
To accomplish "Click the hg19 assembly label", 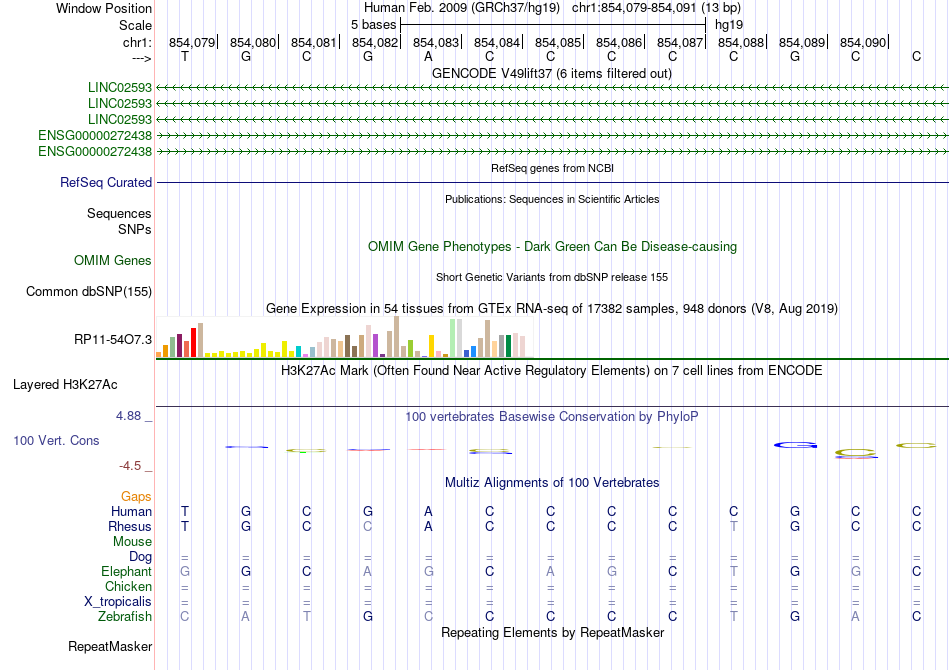I will tap(729, 25).
